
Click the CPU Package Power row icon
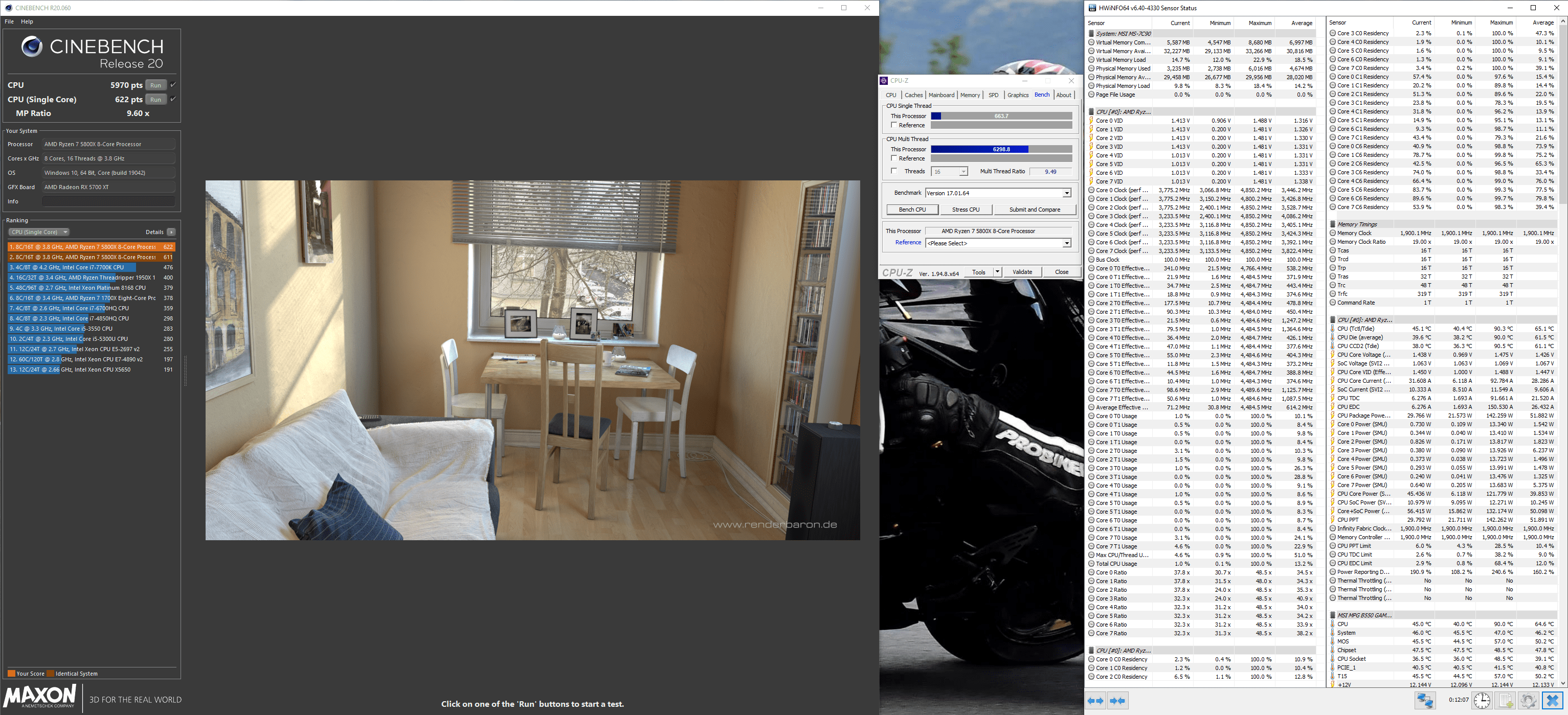[x=1332, y=416]
